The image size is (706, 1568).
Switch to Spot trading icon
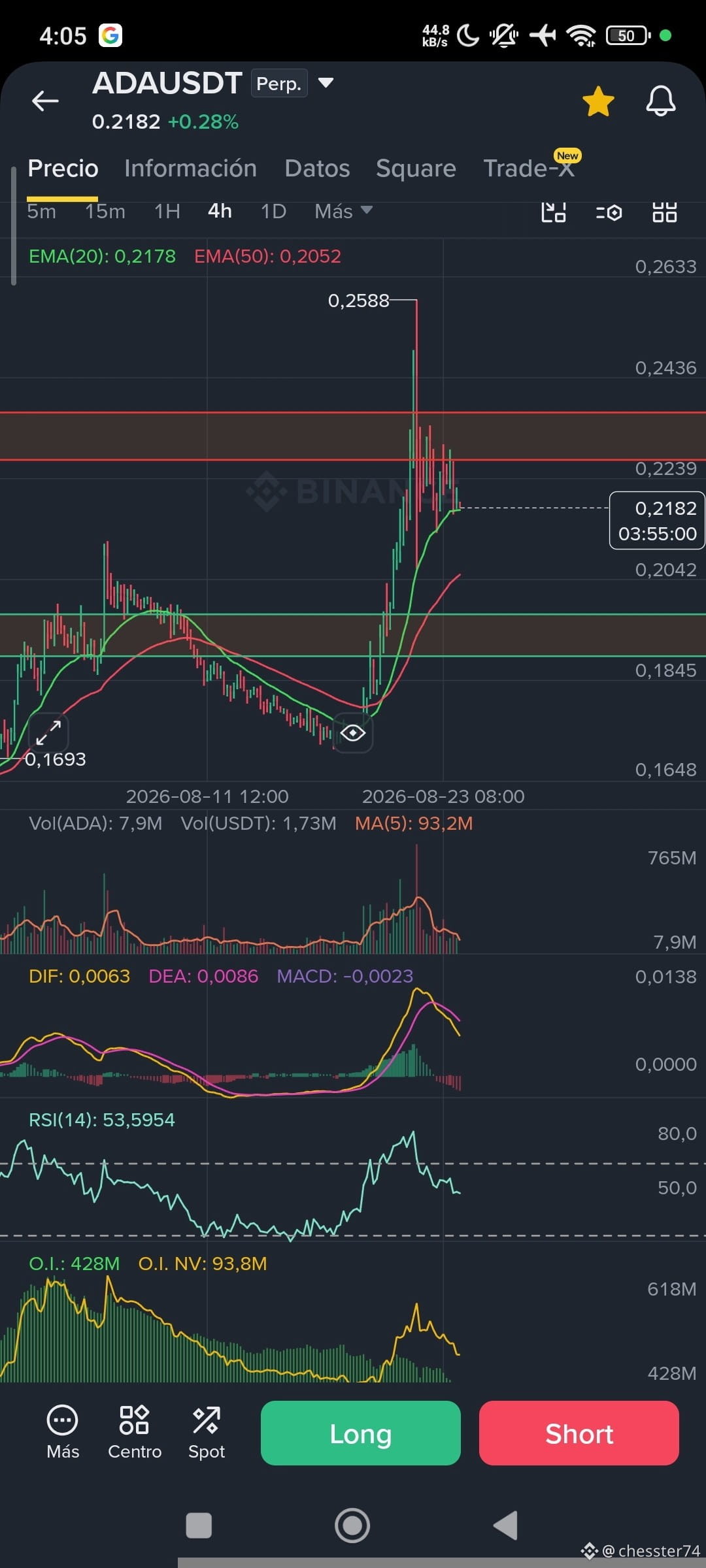207,1433
